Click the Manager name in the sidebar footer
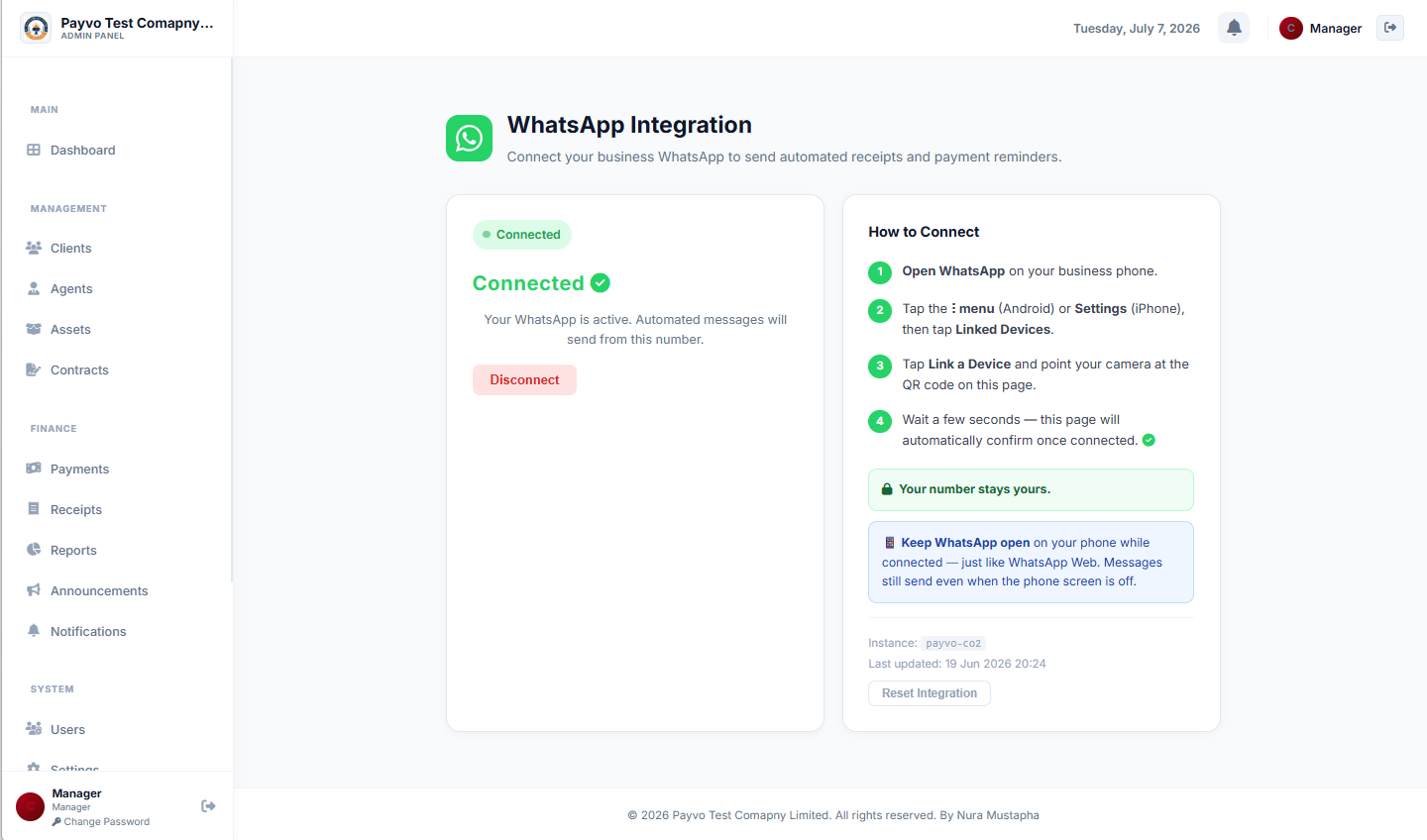Screen dimensions: 1427x840 tap(76, 793)
